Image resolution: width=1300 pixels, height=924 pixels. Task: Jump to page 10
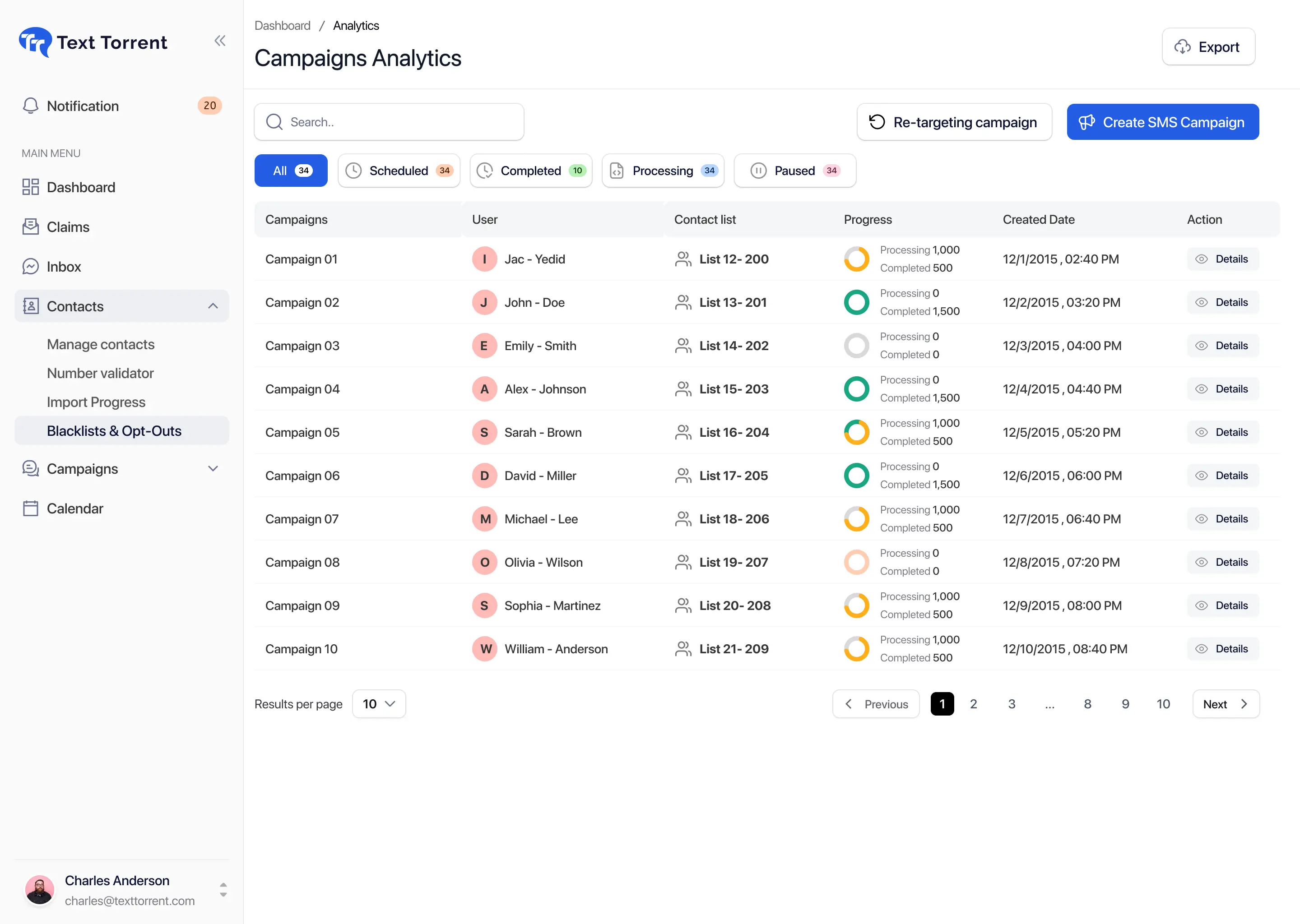[1163, 704]
